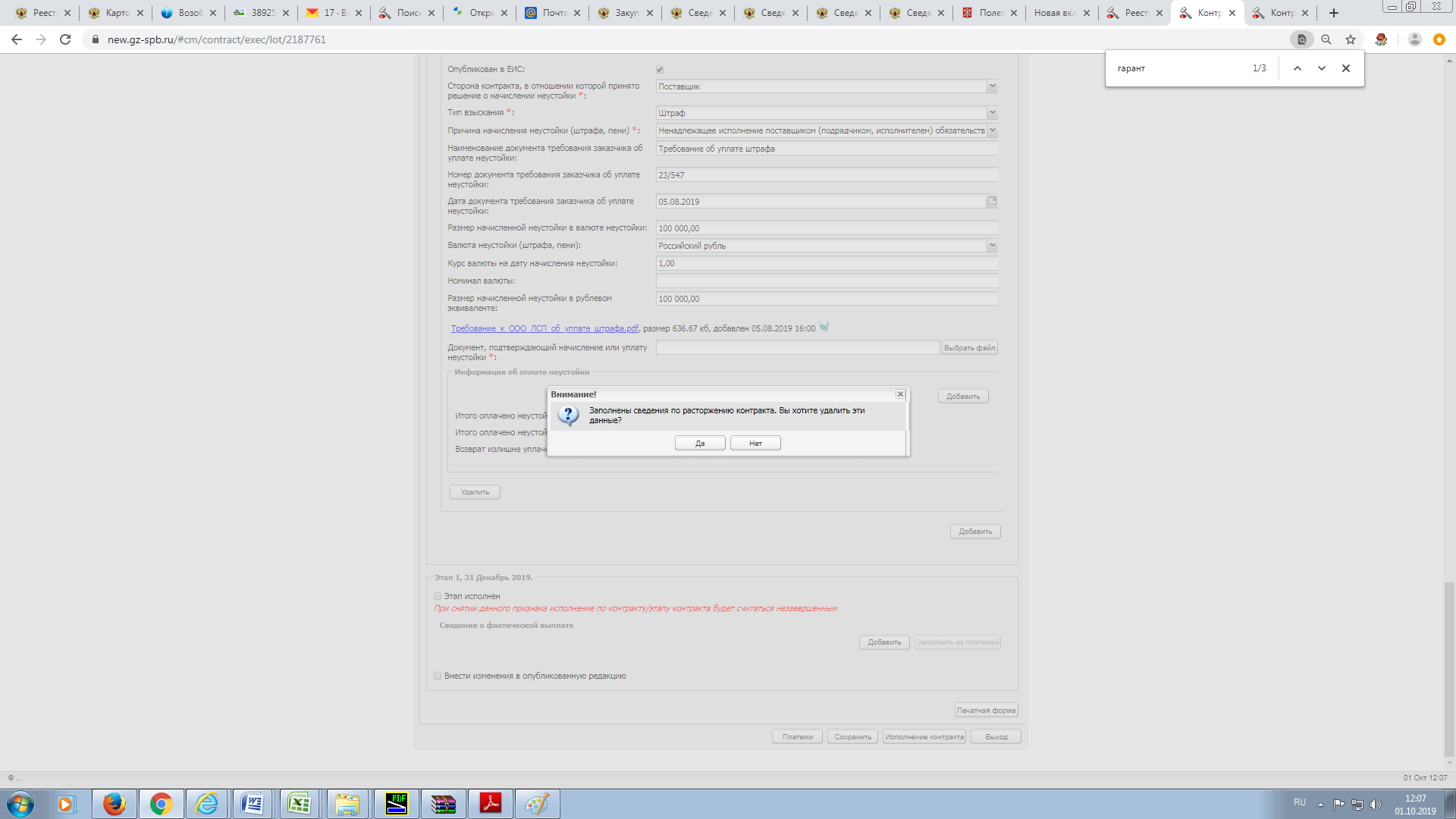The image size is (1456, 819).
Task: Go to previous find-in-page result
Action: tap(1298, 68)
